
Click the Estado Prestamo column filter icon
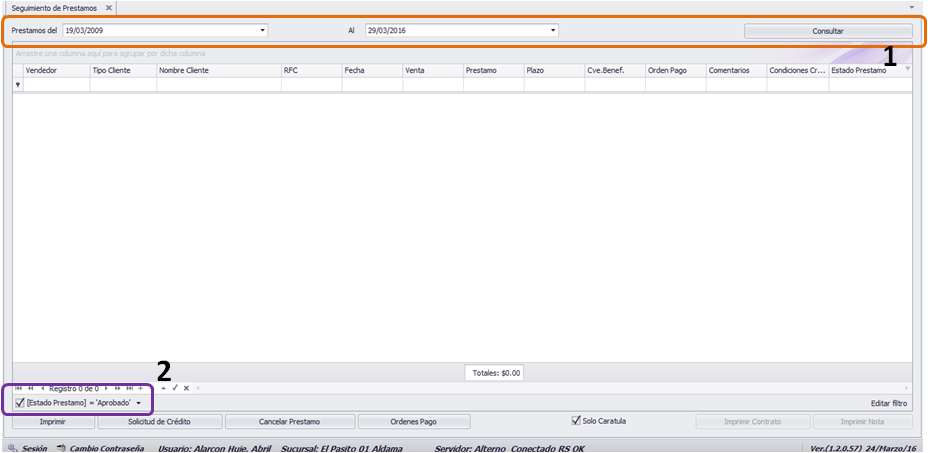[x=908, y=69]
